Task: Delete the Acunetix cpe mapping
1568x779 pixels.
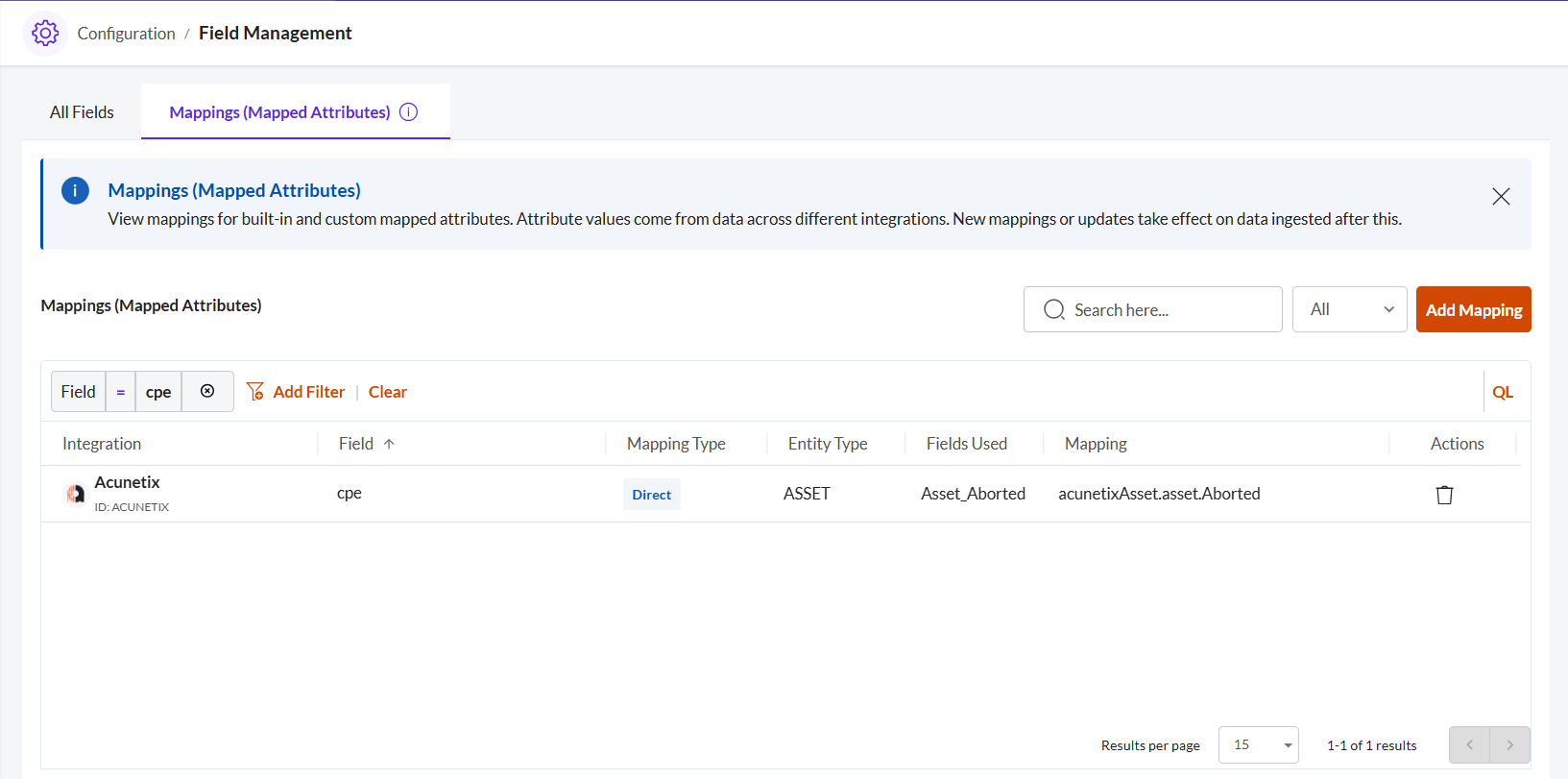Action: tap(1444, 495)
